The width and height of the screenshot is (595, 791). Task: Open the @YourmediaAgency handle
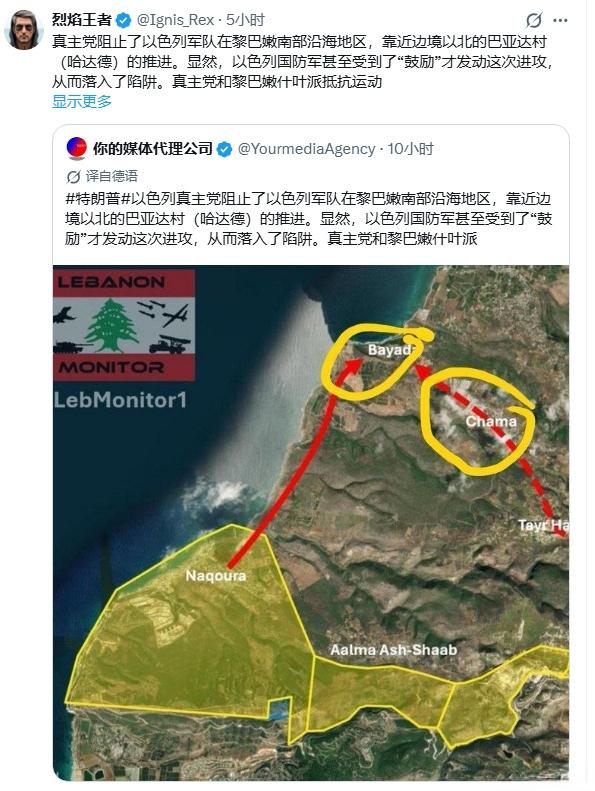coord(306,149)
